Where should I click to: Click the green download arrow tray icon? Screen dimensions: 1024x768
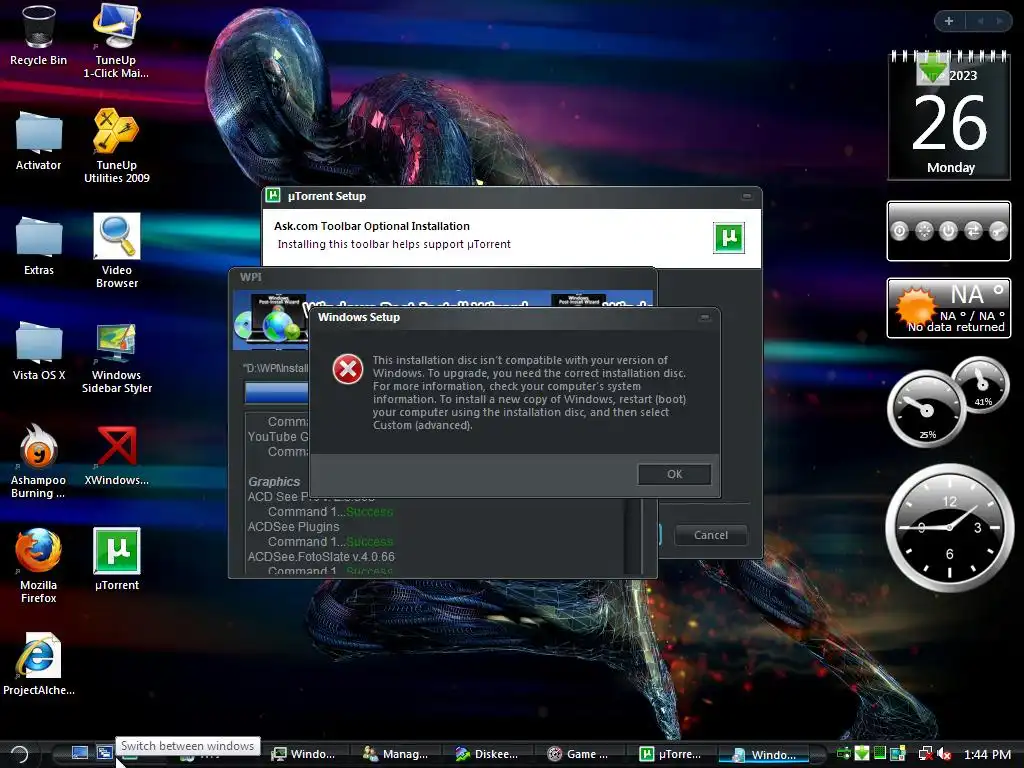coord(862,754)
